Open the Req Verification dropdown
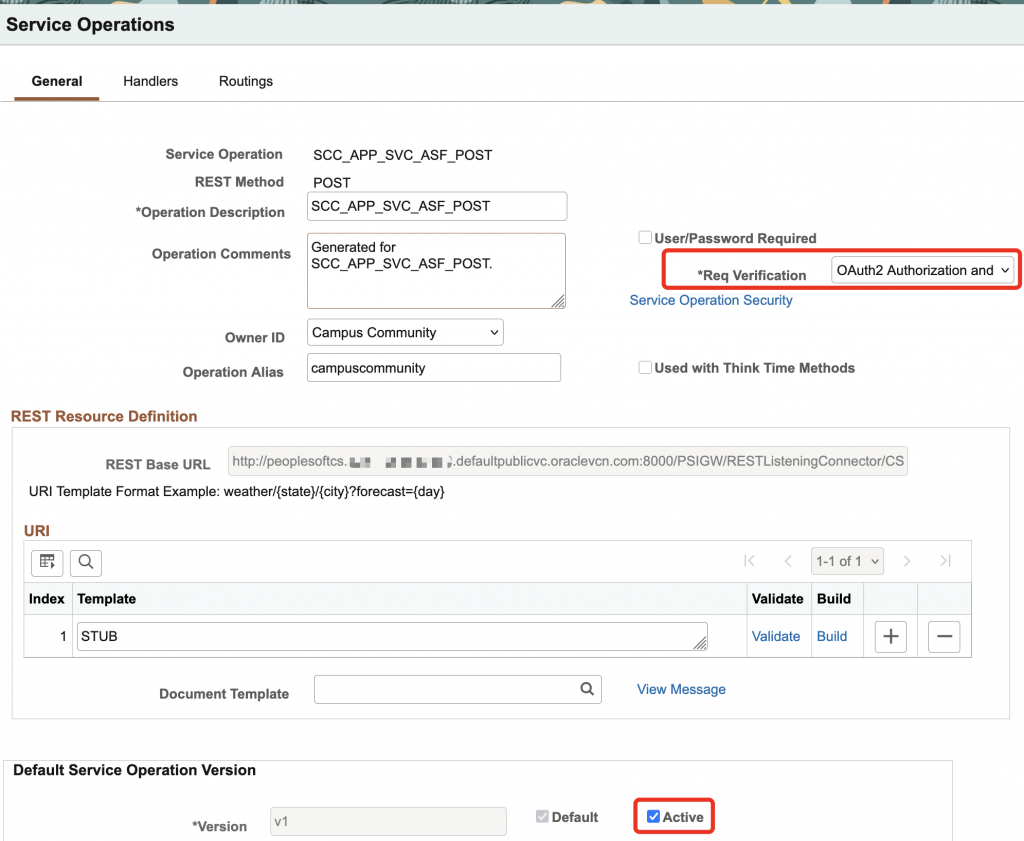This screenshot has width=1024, height=841. [922, 270]
